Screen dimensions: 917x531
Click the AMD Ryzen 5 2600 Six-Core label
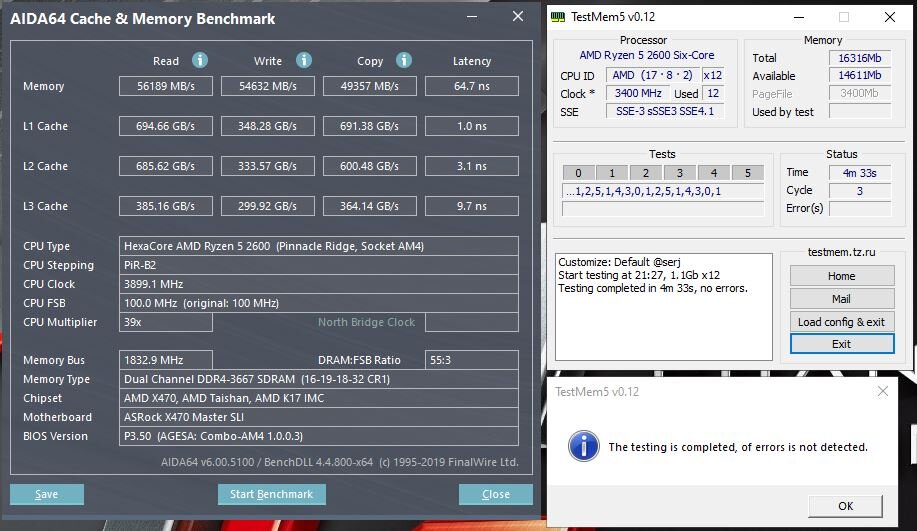pyautogui.click(x=646, y=55)
